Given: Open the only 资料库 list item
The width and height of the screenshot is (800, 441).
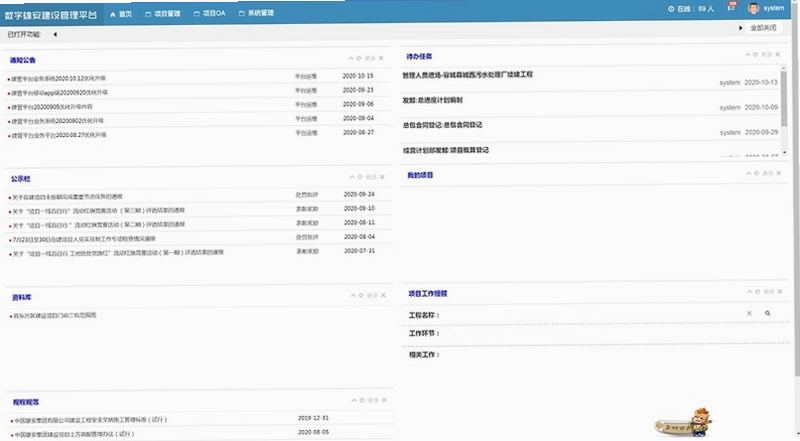Looking at the screenshot, I should (54, 316).
